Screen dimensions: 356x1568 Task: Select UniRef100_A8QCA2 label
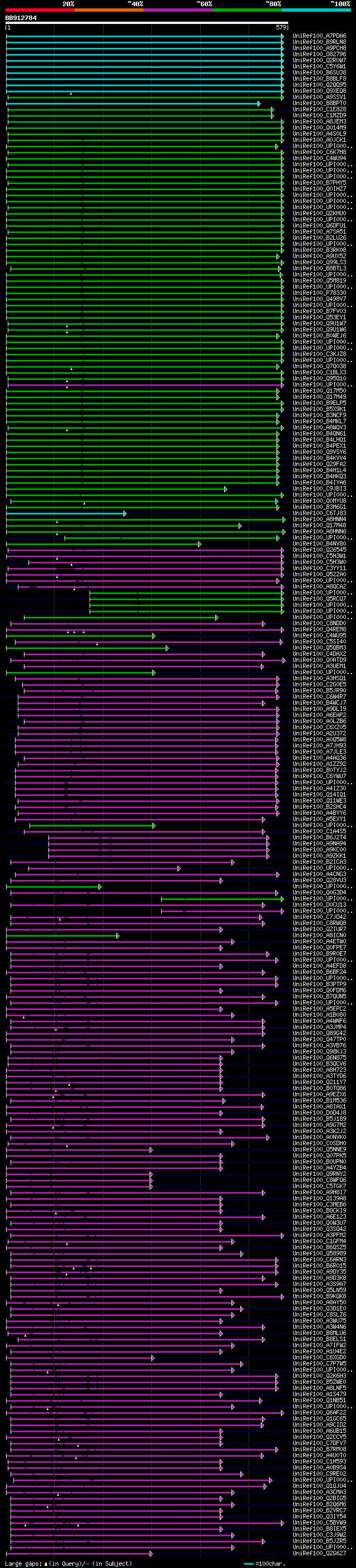[x=319, y=586]
